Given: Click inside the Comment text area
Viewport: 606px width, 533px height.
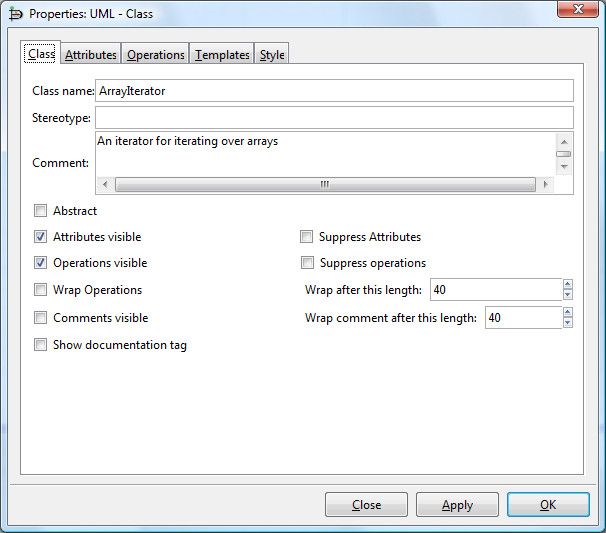Looking at the screenshot, I should [325, 154].
